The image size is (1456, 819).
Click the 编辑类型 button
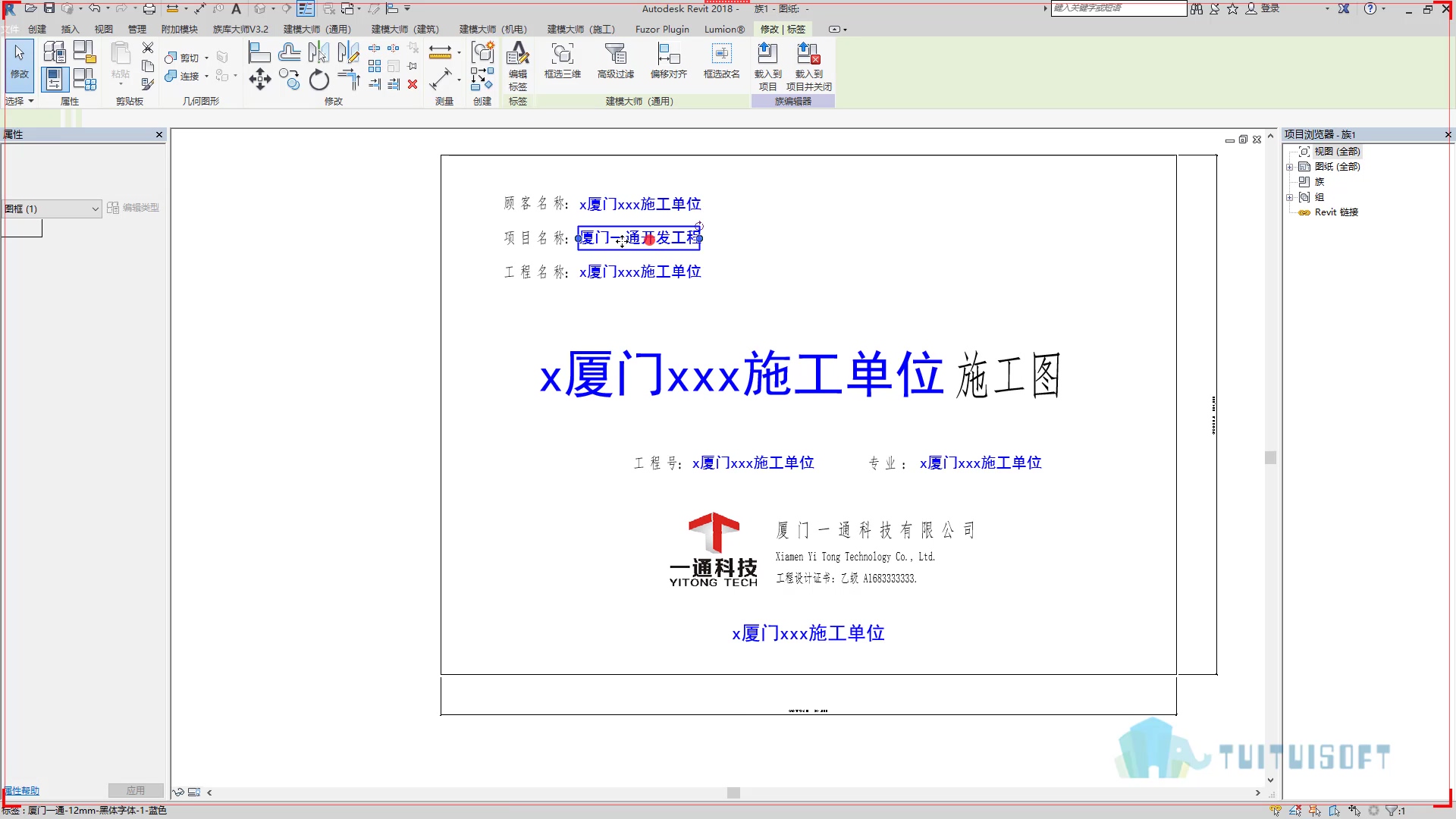tap(133, 208)
